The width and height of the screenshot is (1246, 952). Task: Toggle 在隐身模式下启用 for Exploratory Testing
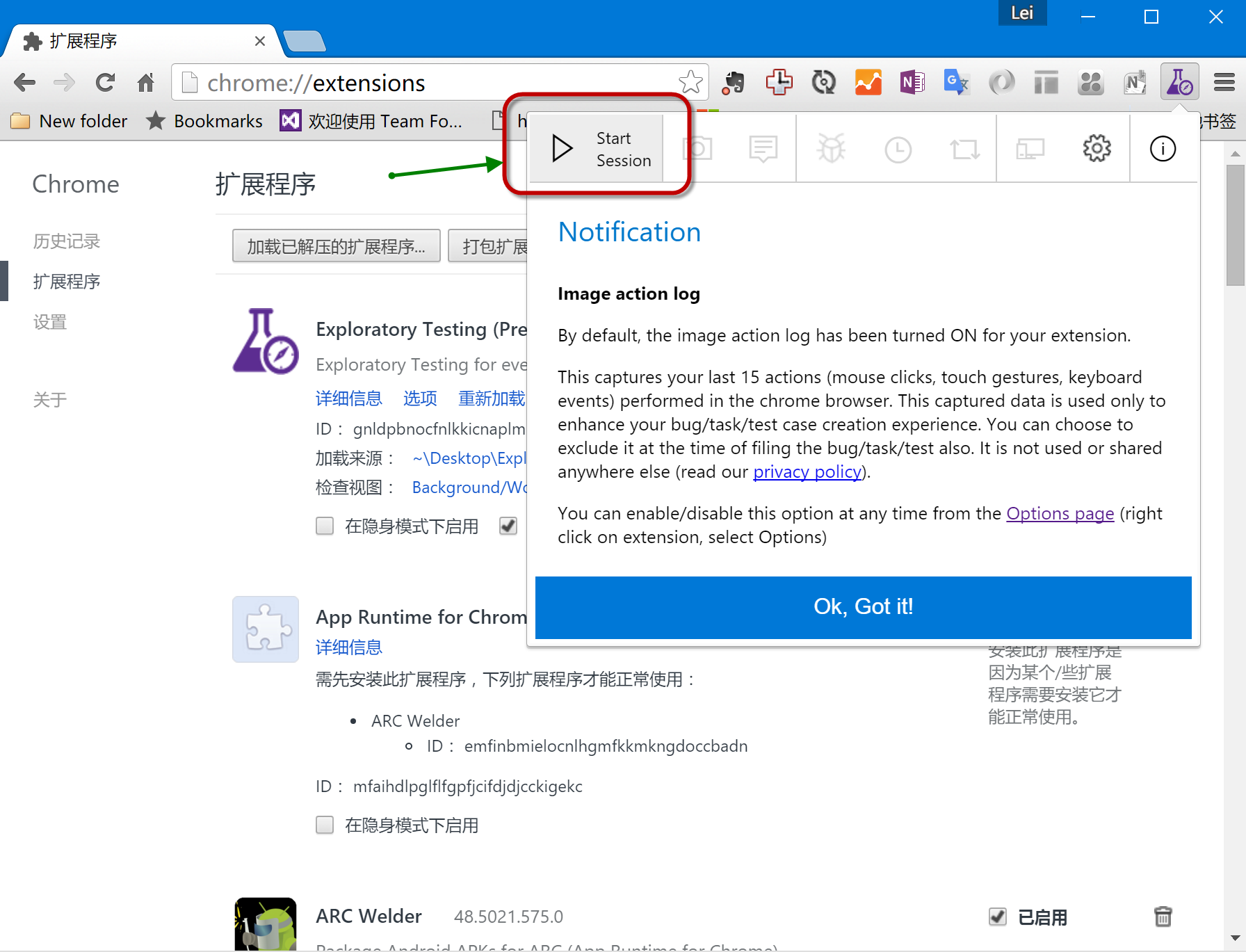click(x=325, y=526)
